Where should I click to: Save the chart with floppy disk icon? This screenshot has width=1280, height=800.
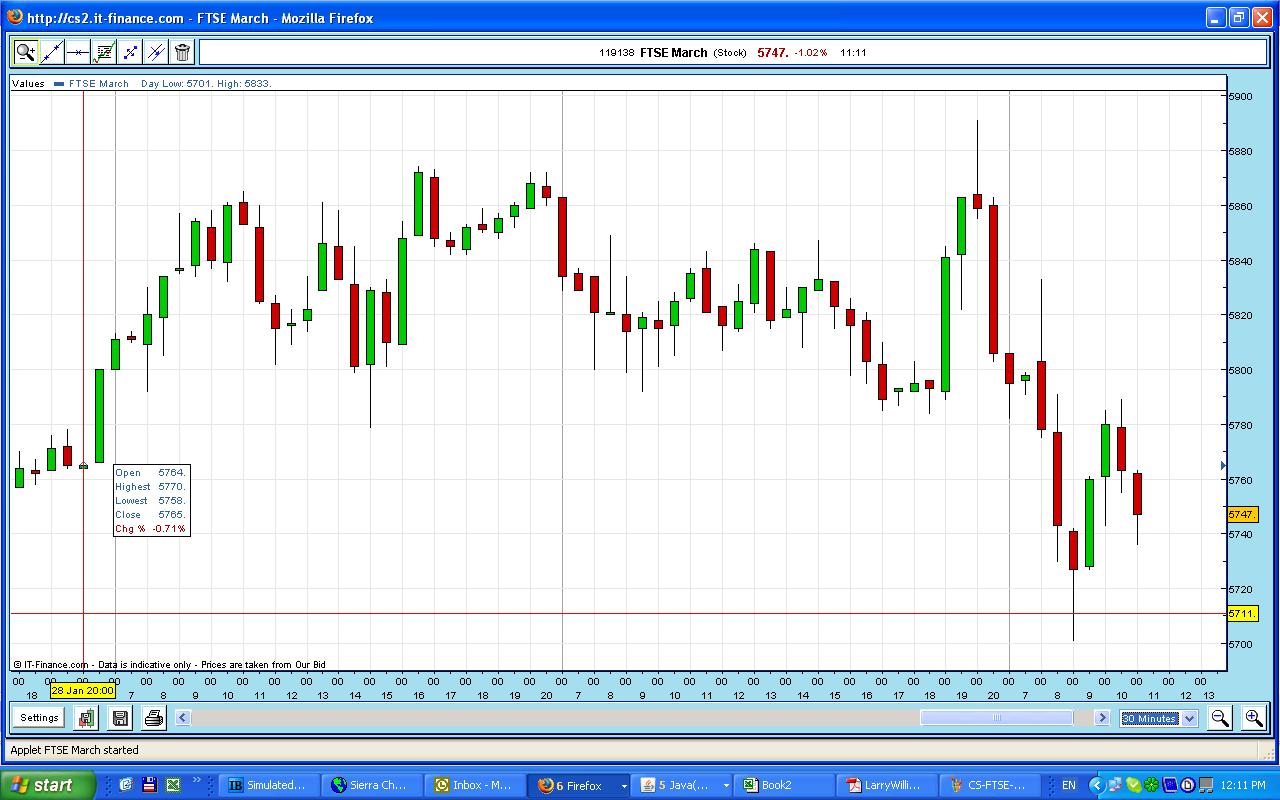[120, 717]
